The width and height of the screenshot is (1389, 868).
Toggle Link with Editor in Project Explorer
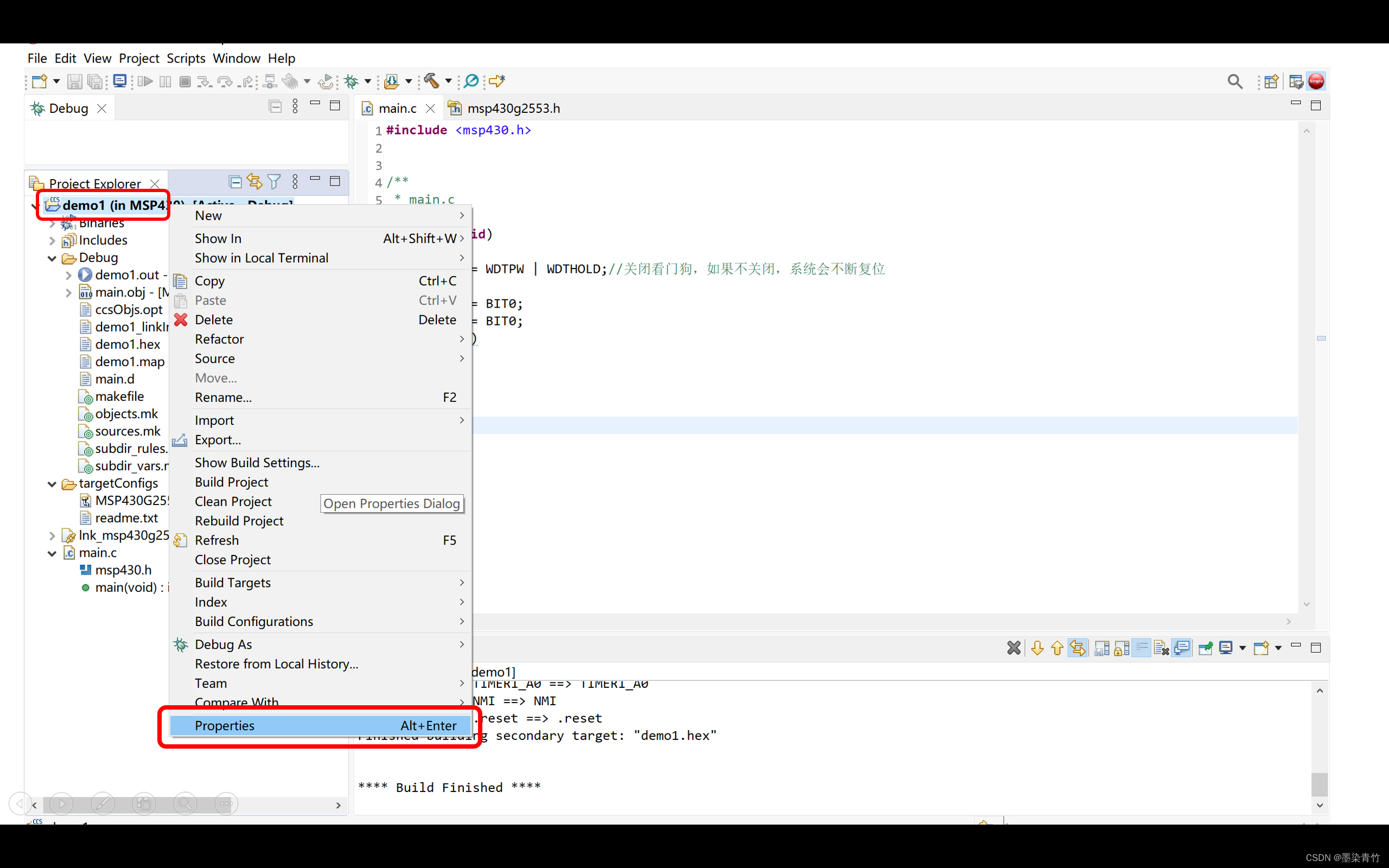coord(254,182)
